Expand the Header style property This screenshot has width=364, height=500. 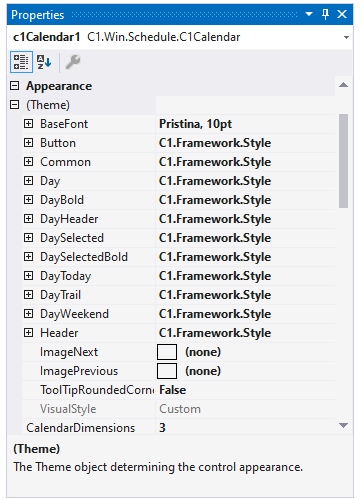pos(29,333)
